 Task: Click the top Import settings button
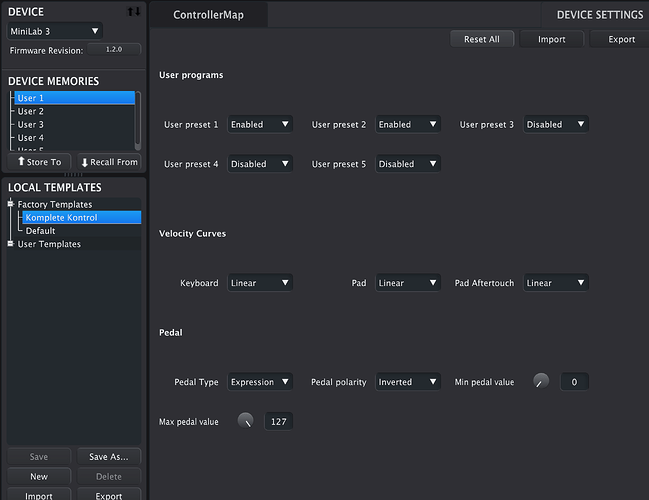(x=552, y=39)
